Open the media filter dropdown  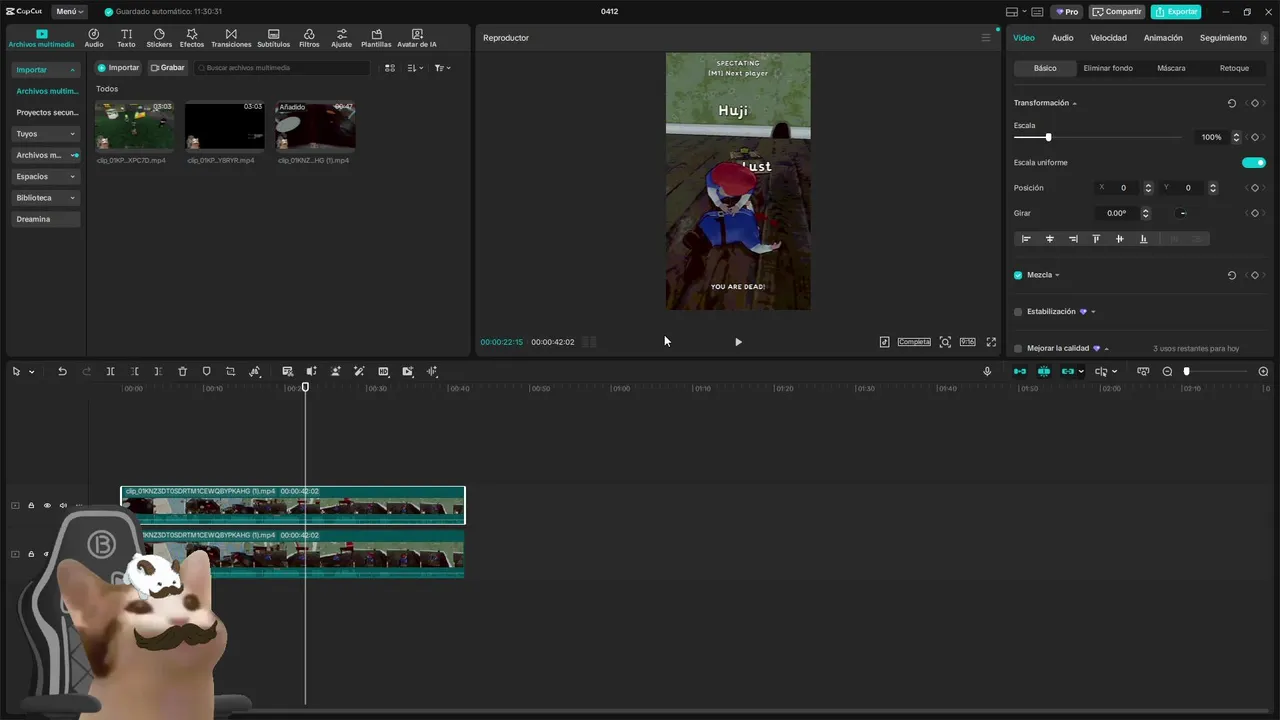click(x=442, y=68)
